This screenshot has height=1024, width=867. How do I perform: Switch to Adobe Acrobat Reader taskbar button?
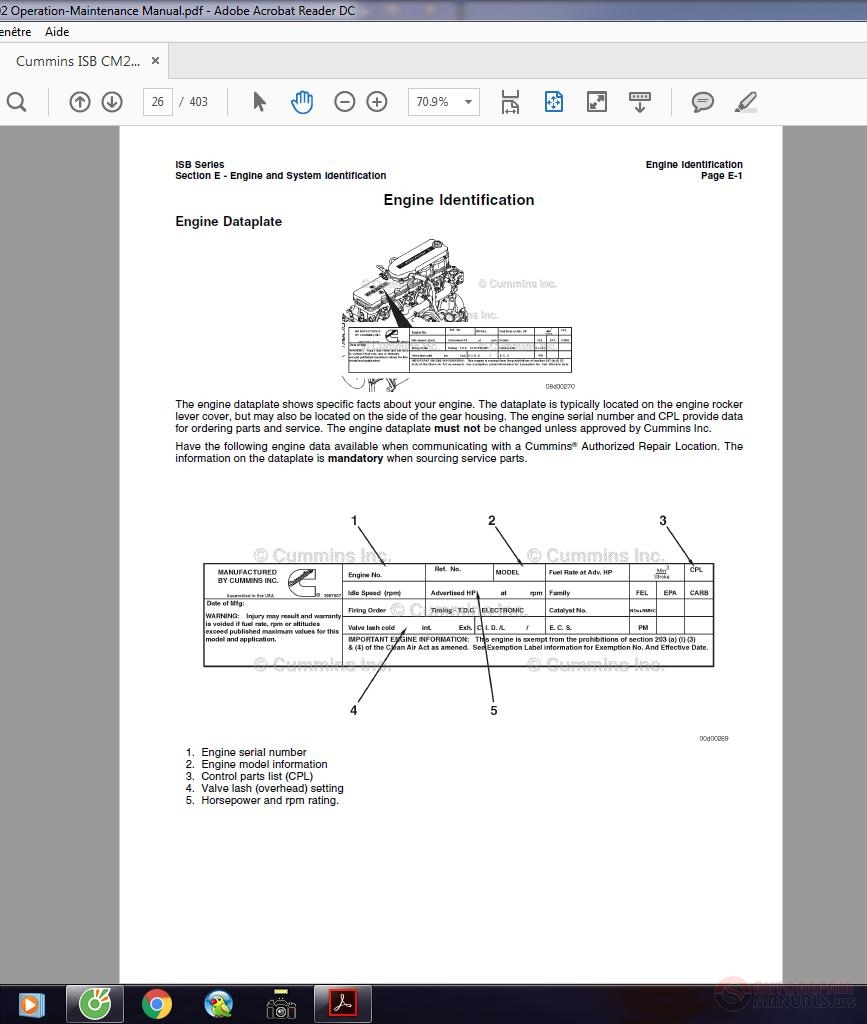coord(343,1004)
